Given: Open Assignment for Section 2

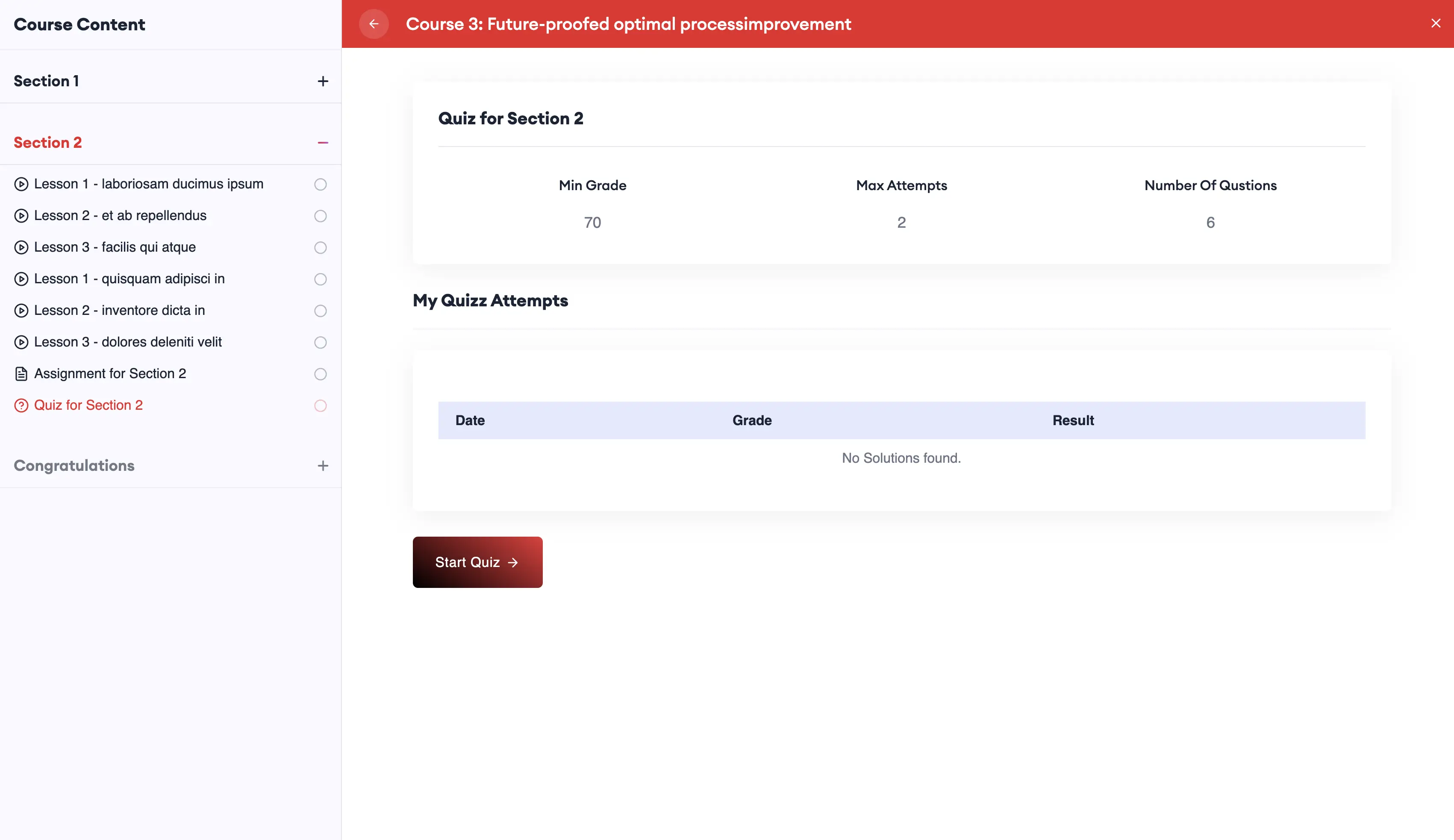Looking at the screenshot, I should click(x=110, y=374).
